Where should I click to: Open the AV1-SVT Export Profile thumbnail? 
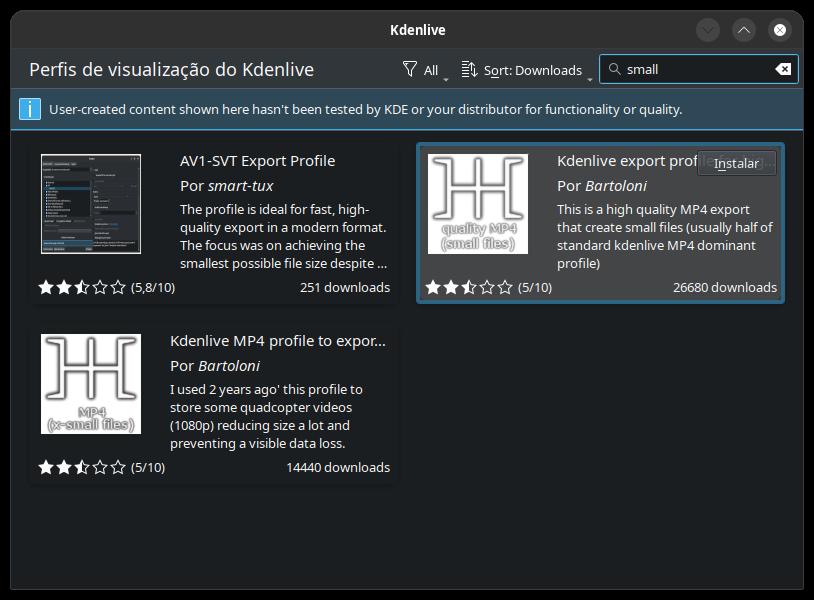point(91,204)
